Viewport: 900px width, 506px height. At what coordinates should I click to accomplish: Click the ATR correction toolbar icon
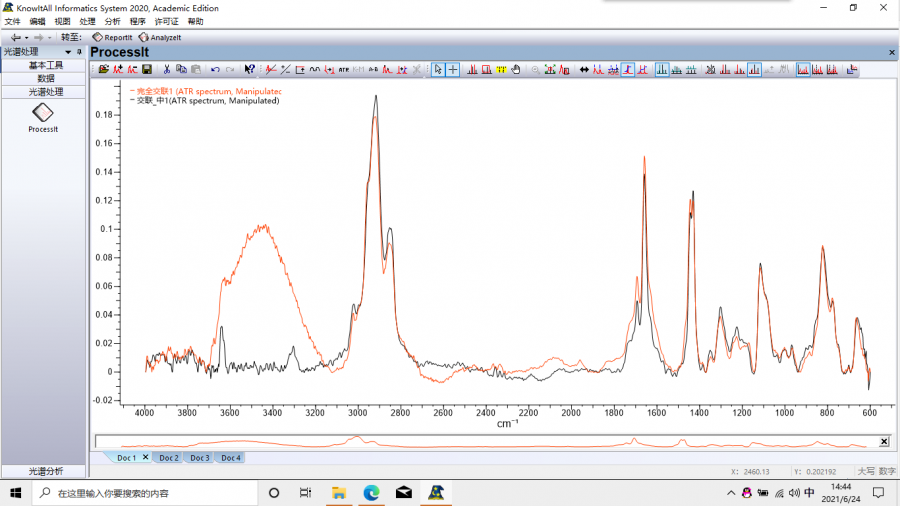343,70
